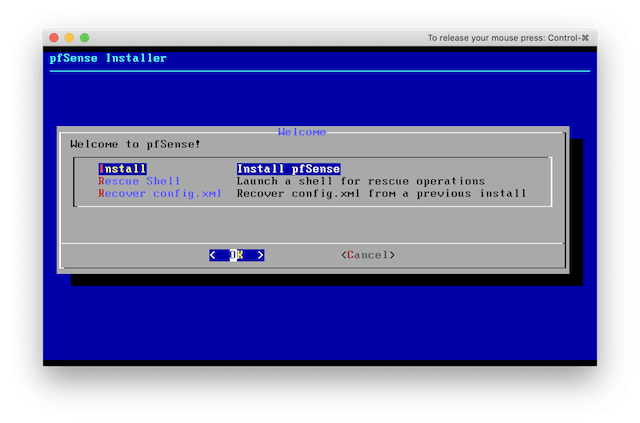This screenshot has width=640, height=423.
Task: Select the Recover config.xml option
Action: 160,193
